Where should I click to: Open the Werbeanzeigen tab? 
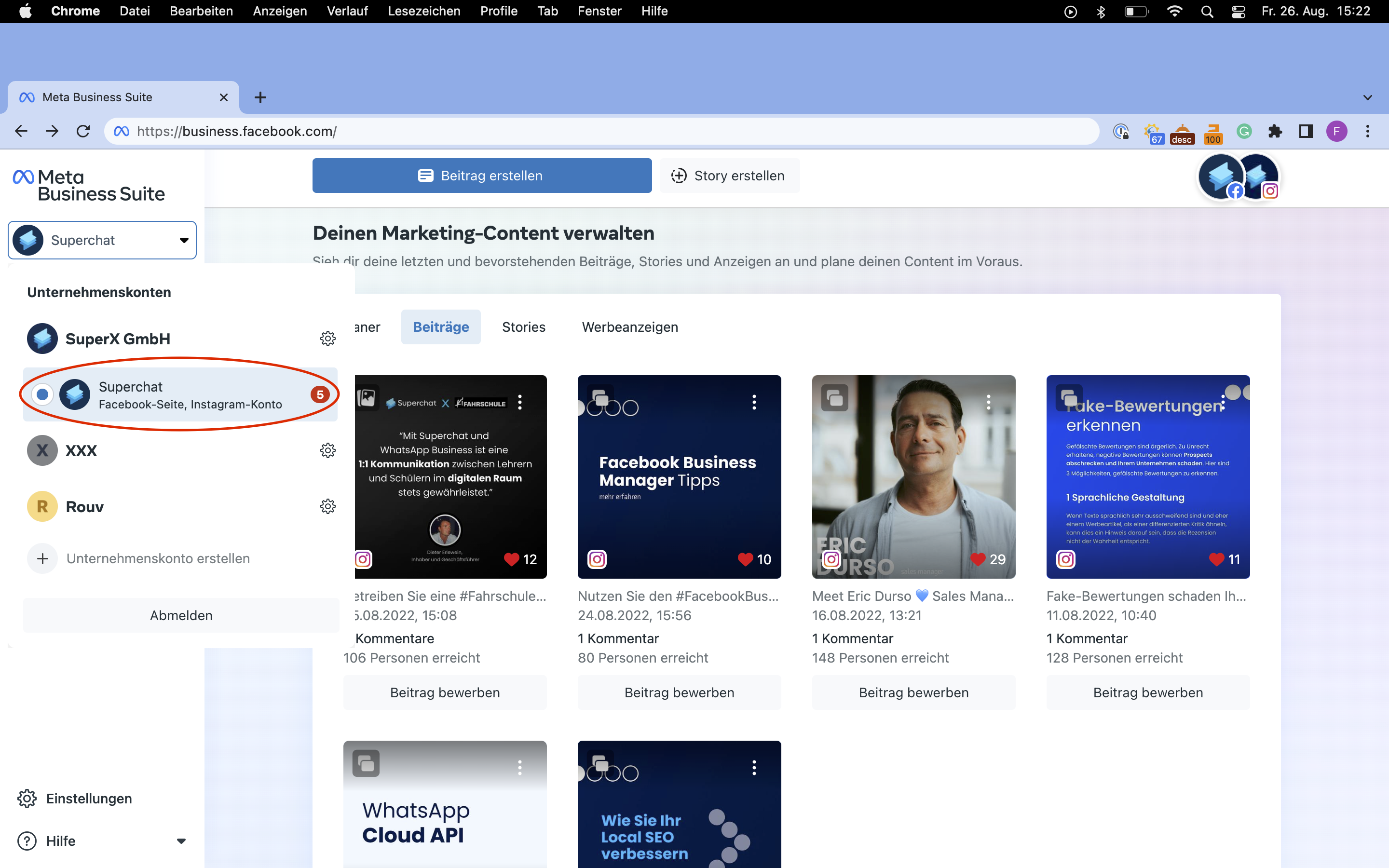(630, 327)
